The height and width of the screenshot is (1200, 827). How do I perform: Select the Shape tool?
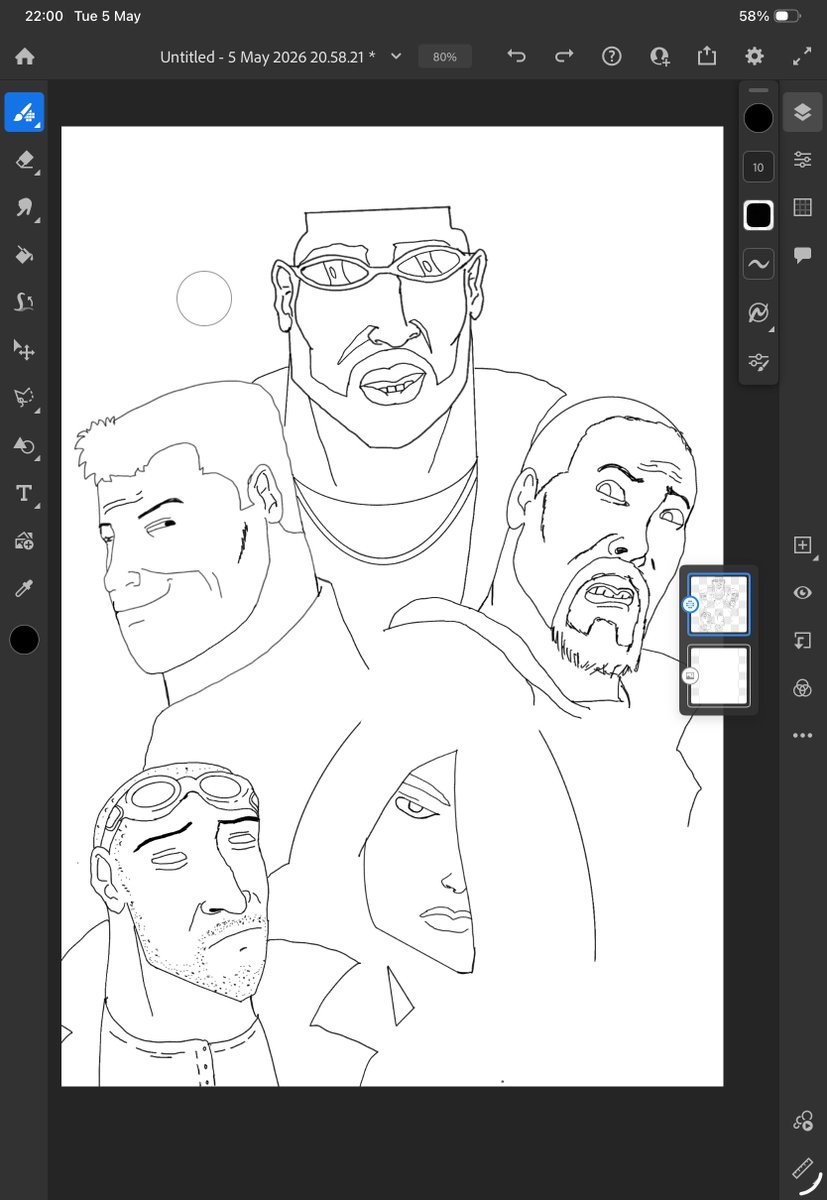(x=24, y=445)
